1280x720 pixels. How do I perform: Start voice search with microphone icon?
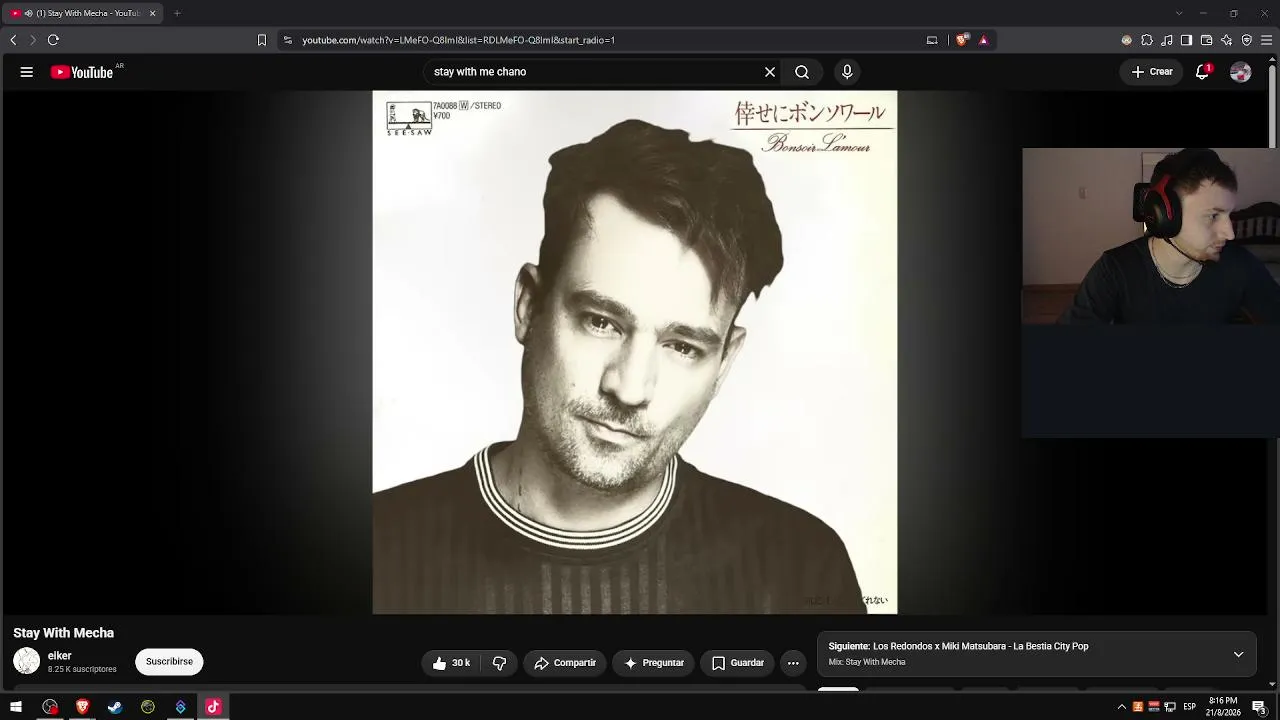point(847,72)
